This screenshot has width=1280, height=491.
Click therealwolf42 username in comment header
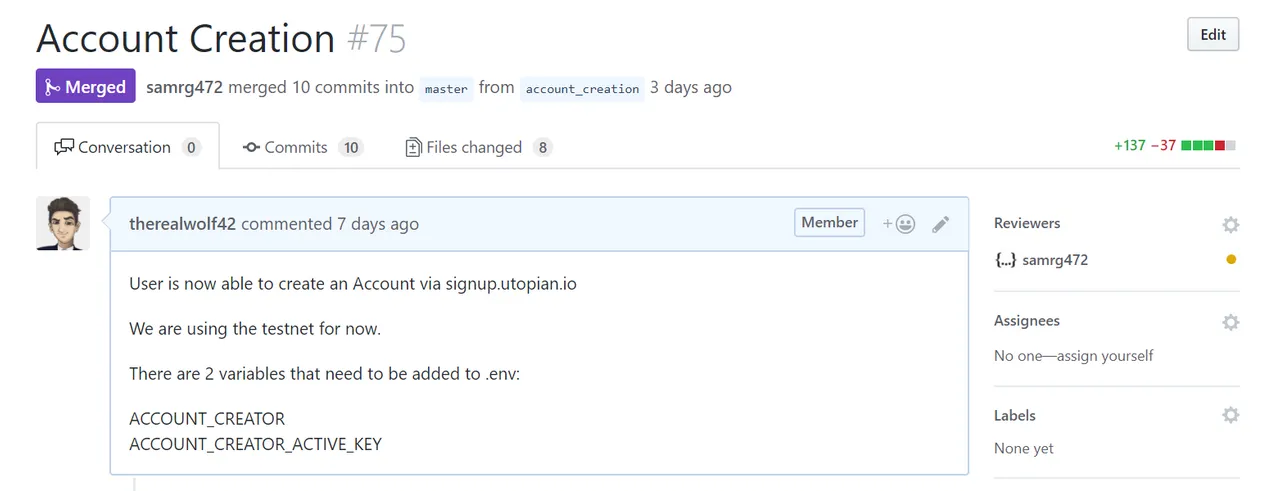pyautogui.click(x=182, y=224)
